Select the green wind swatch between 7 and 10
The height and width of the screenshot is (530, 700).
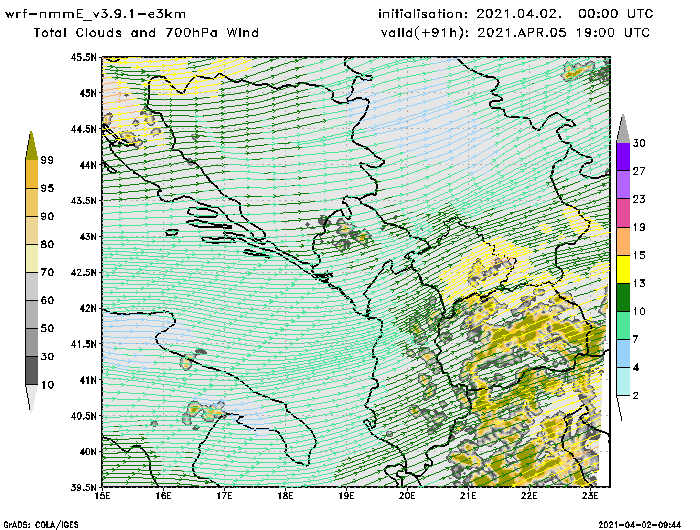(623, 326)
